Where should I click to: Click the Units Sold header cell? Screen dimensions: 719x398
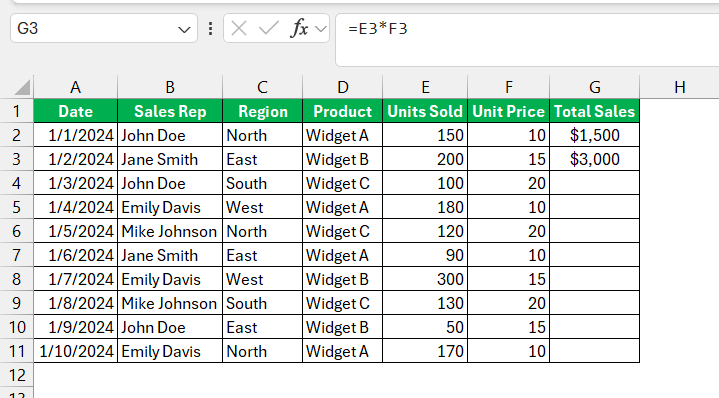425,111
